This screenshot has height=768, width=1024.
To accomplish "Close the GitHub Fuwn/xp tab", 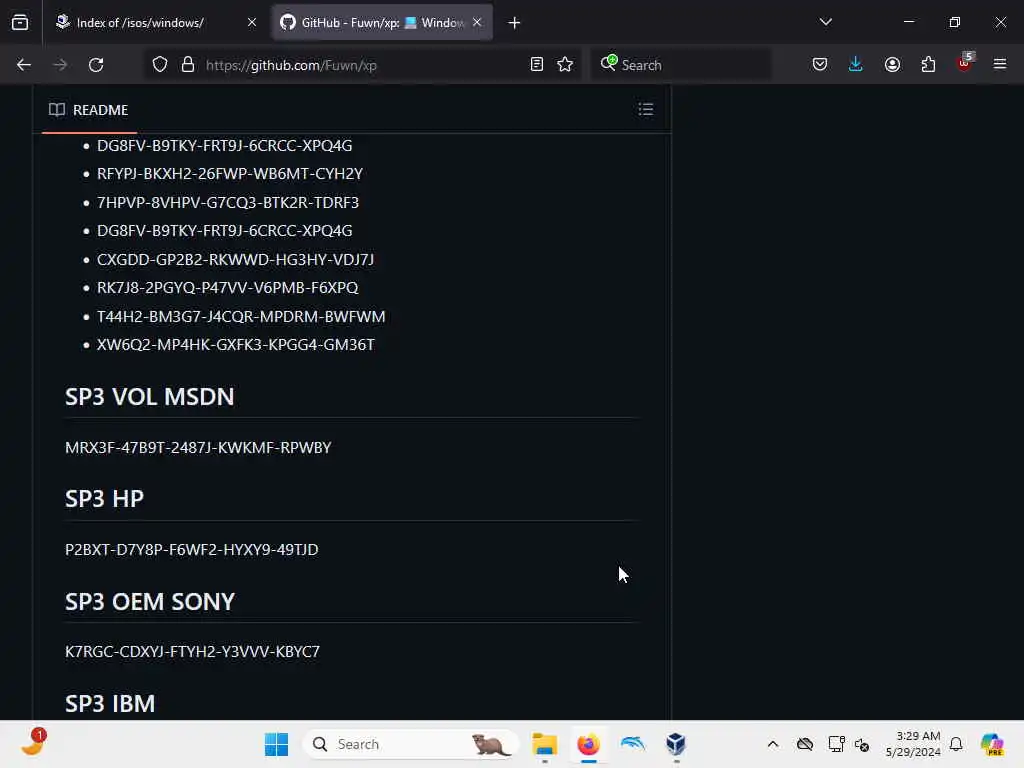I will [477, 23].
